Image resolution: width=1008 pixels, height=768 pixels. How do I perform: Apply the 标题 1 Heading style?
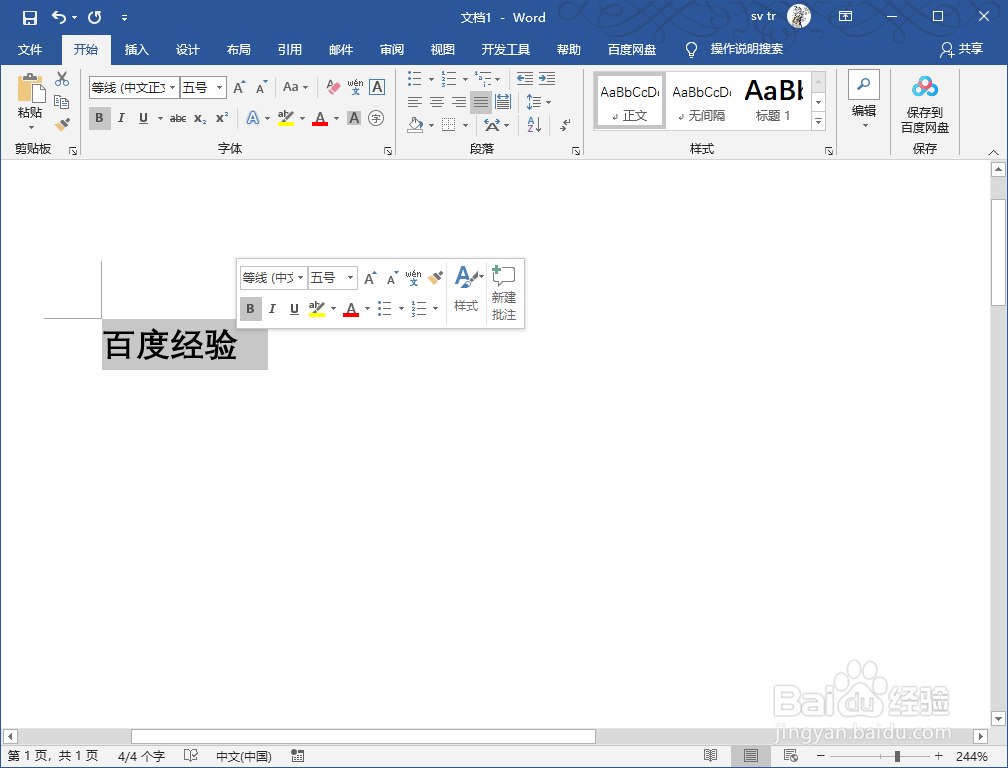click(773, 100)
